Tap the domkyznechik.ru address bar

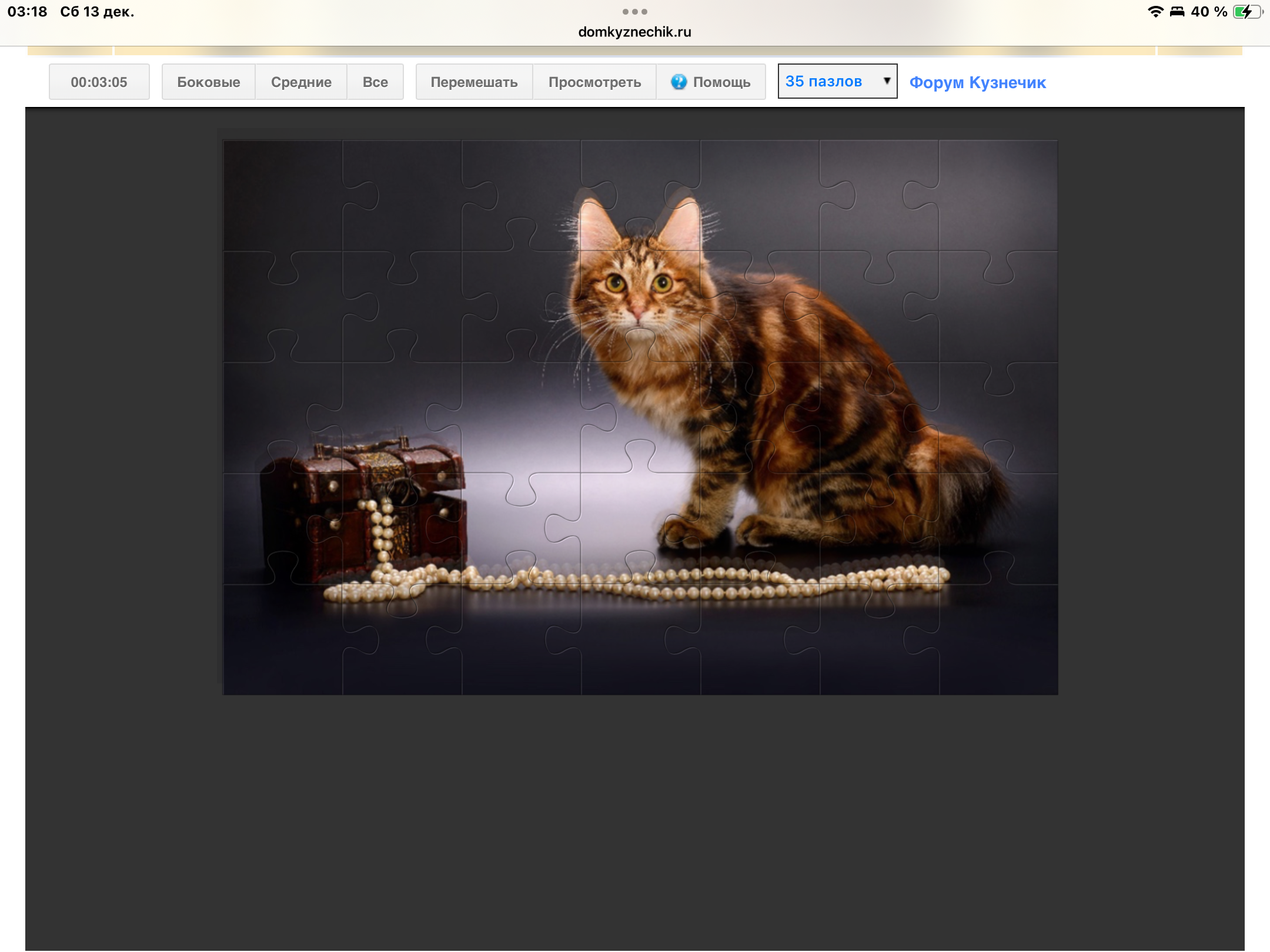click(x=634, y=32)
